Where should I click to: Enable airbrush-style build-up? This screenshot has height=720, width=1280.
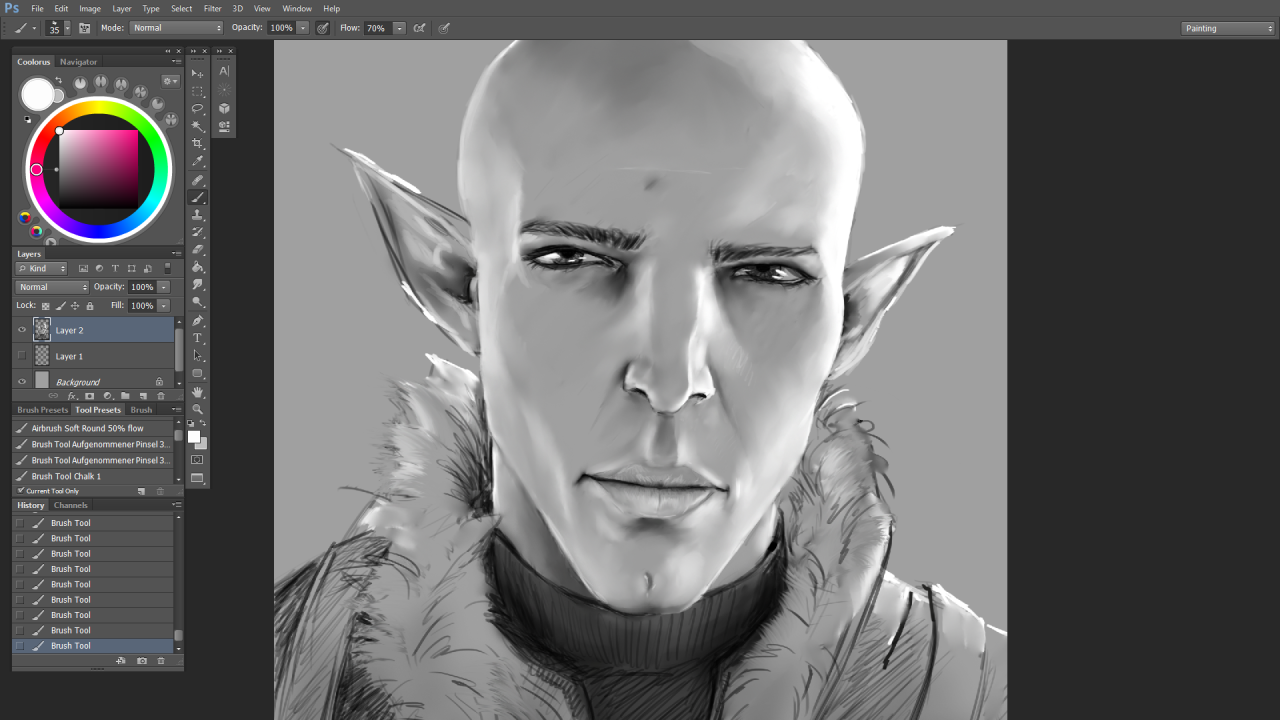[x=419, y=28]
